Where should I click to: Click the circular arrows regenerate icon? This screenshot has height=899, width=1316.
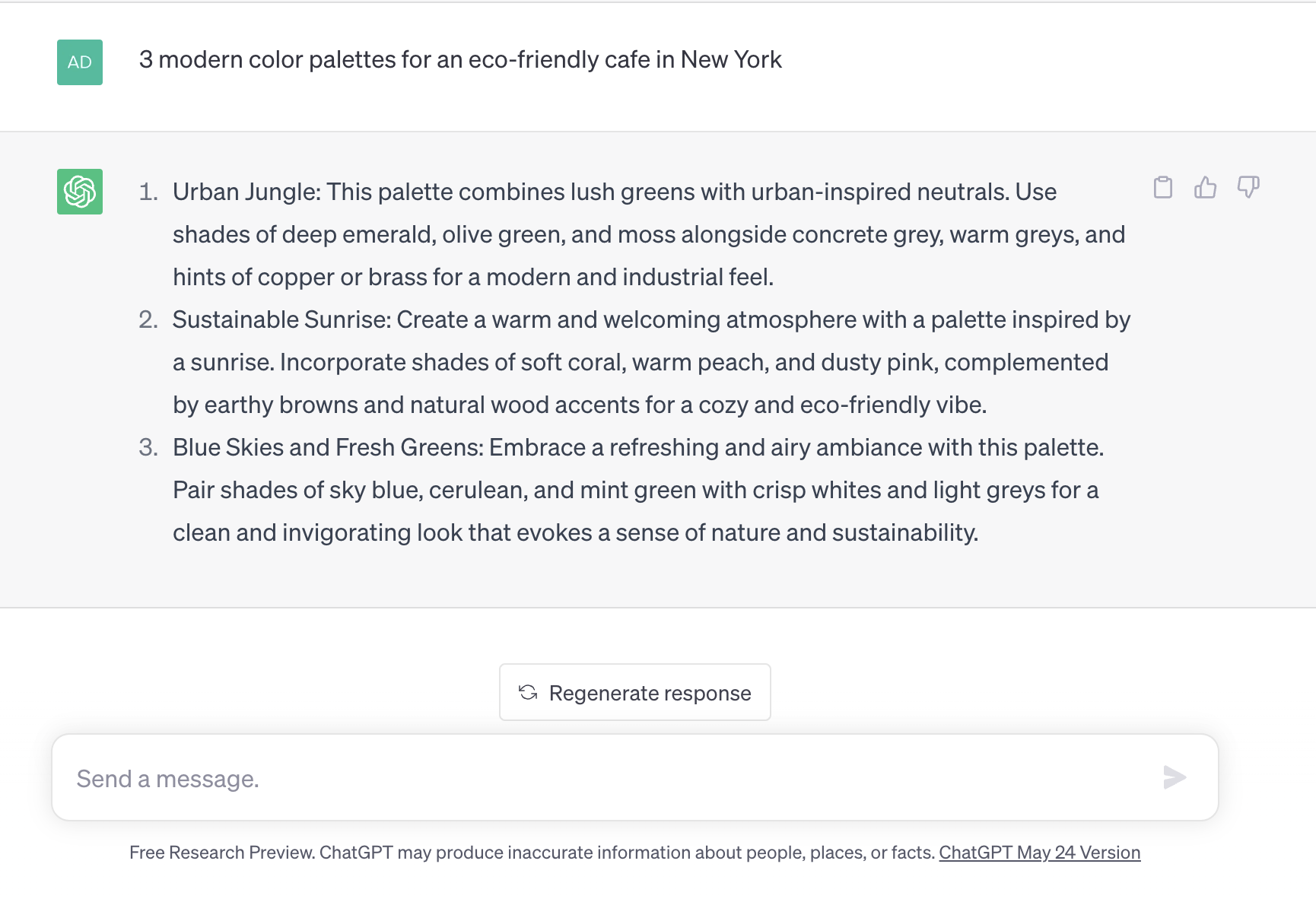[x=528, y=692]
